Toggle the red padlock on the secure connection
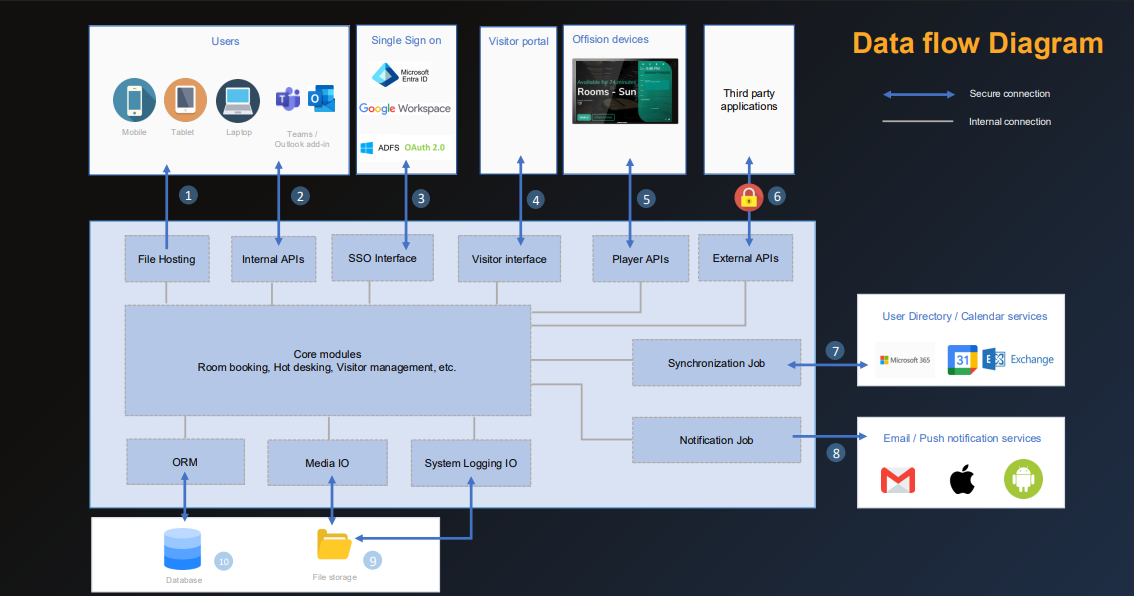This screenshot has height=596, width=1134. [748, 196]
